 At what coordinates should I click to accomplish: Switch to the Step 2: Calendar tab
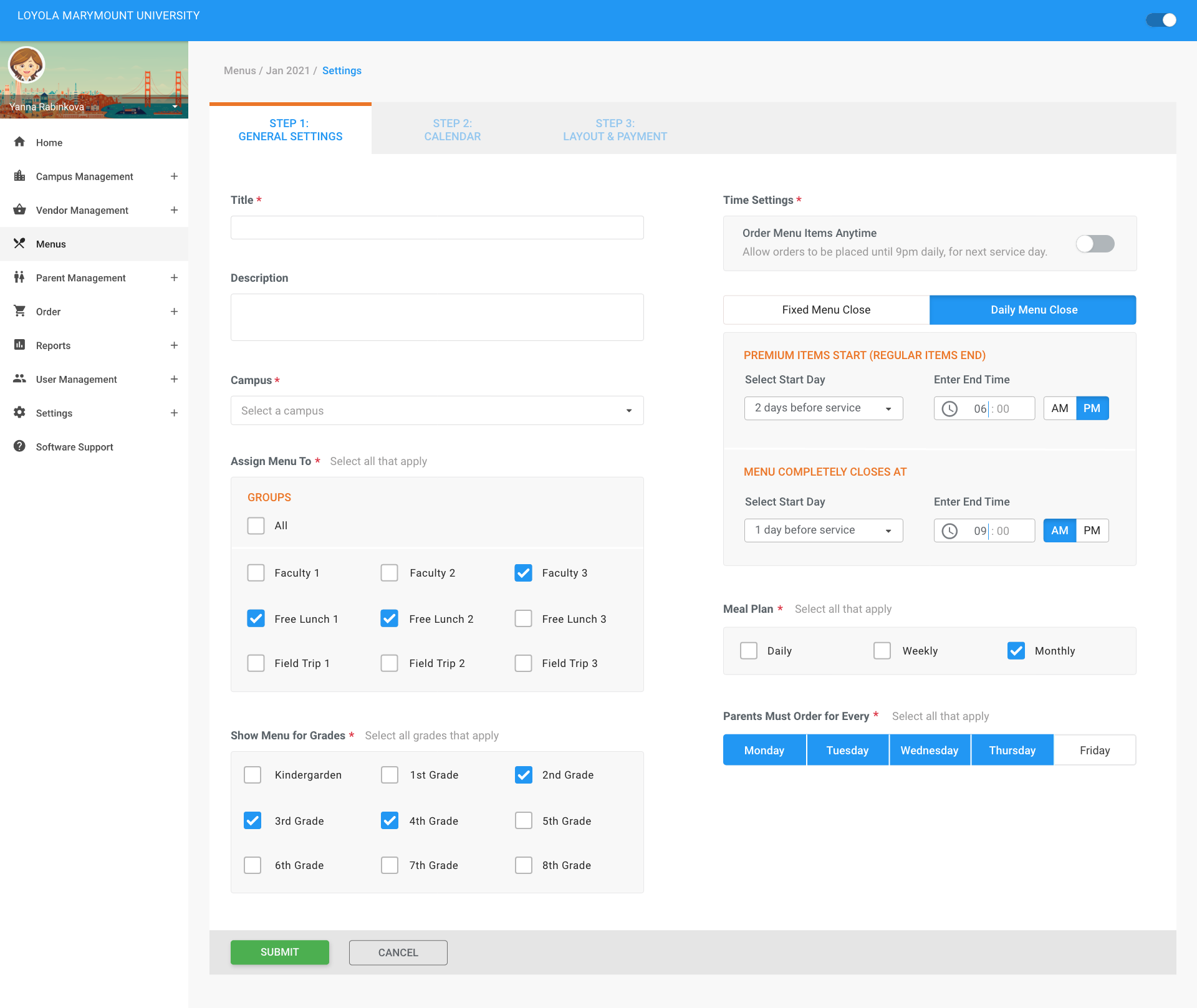[x=452, y=130]
